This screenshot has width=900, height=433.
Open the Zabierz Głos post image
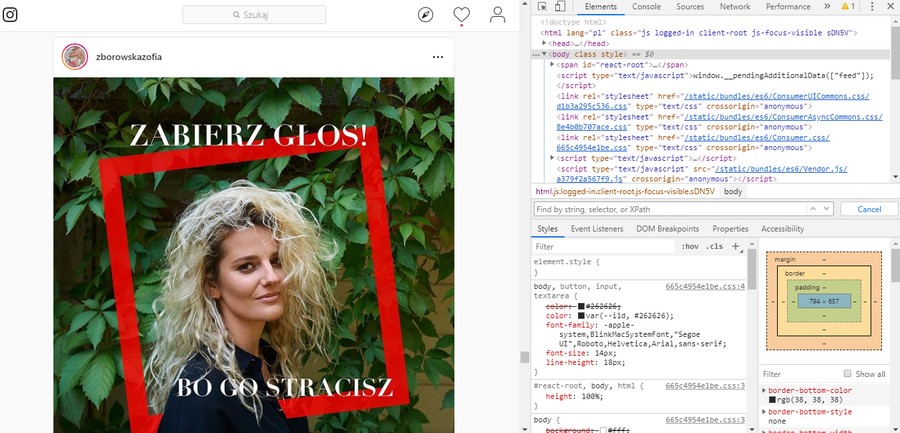click(x=254, y=255)
